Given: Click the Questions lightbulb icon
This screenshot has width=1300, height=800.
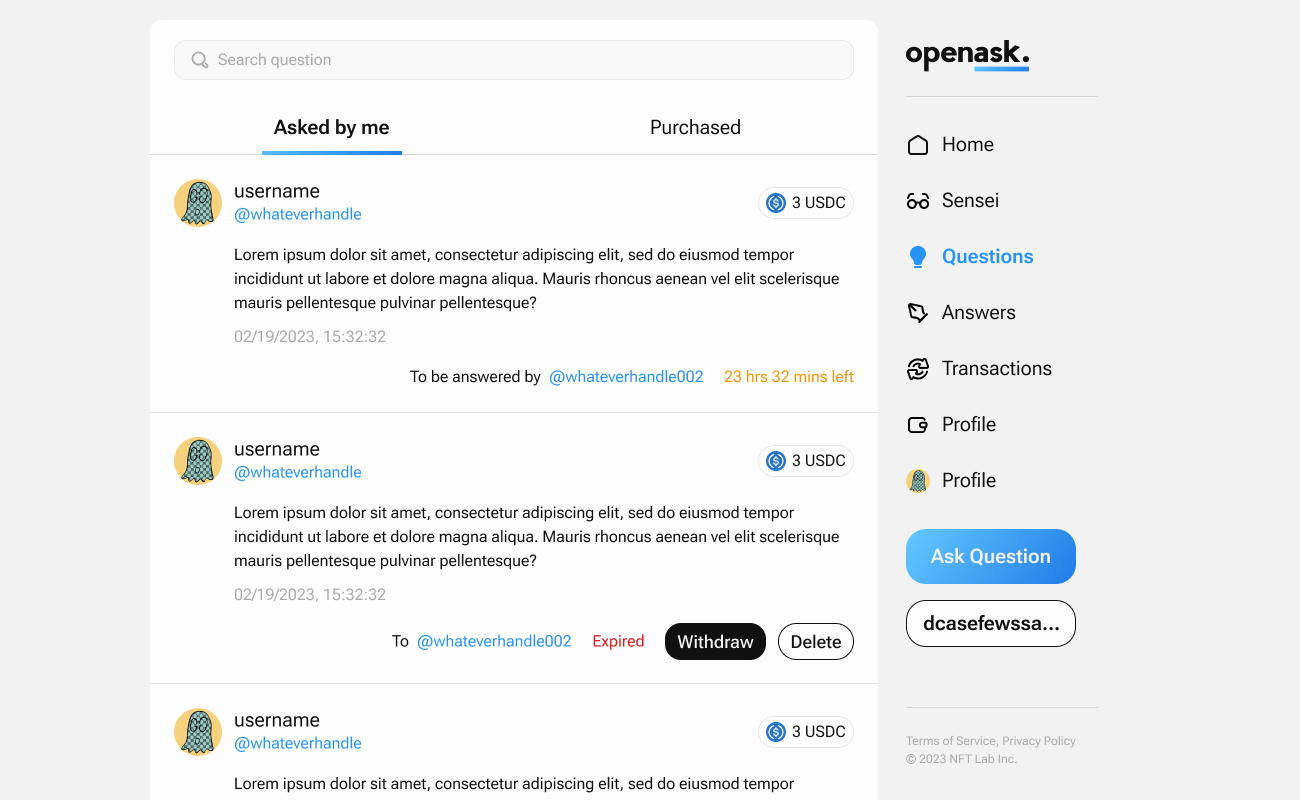Looking at the screenshot, I should 917,256.
